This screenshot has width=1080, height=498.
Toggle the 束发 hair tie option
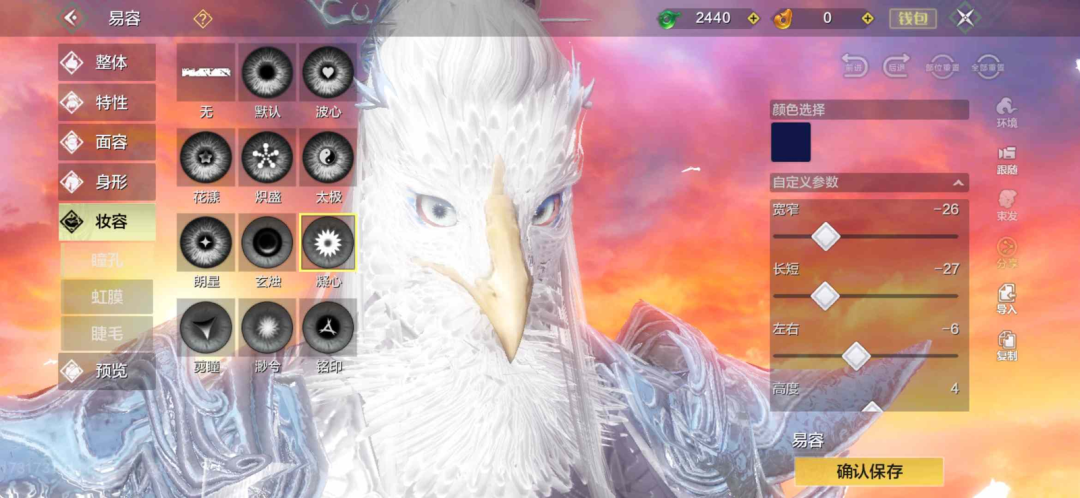(x=1006, y=206)
